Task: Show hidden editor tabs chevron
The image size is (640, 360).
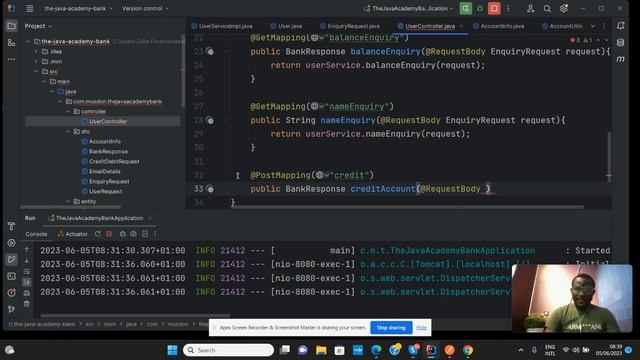Action: point(593,26)
